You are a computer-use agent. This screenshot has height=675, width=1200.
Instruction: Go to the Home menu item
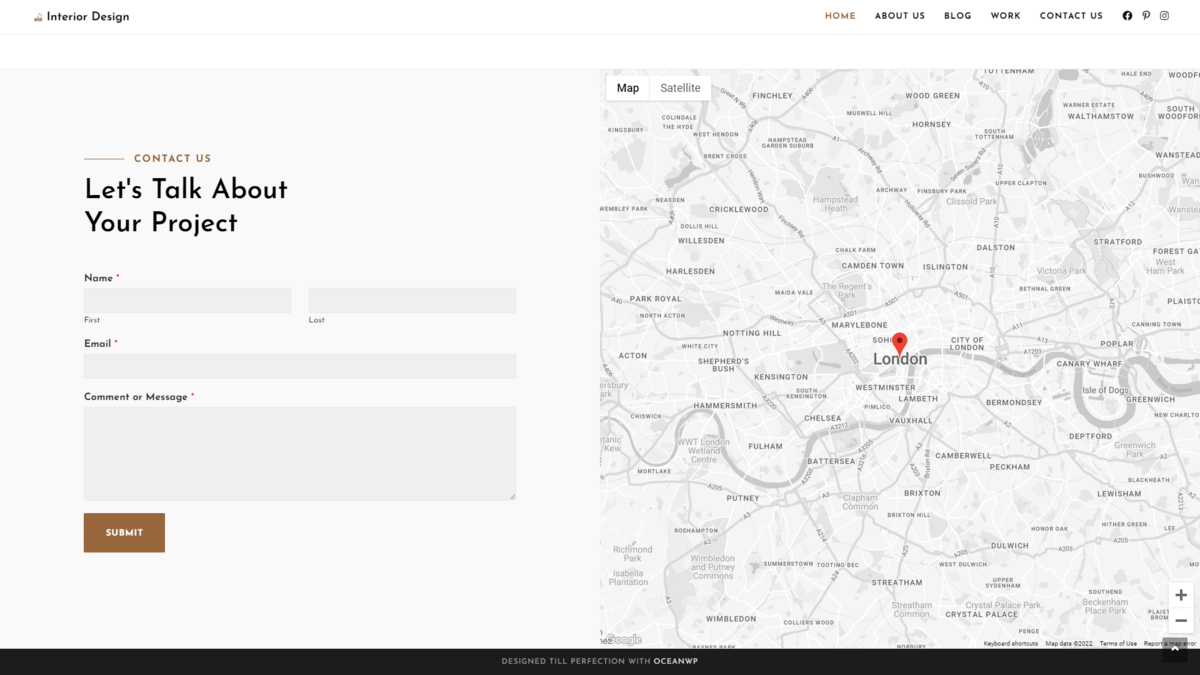coord(840,16)
